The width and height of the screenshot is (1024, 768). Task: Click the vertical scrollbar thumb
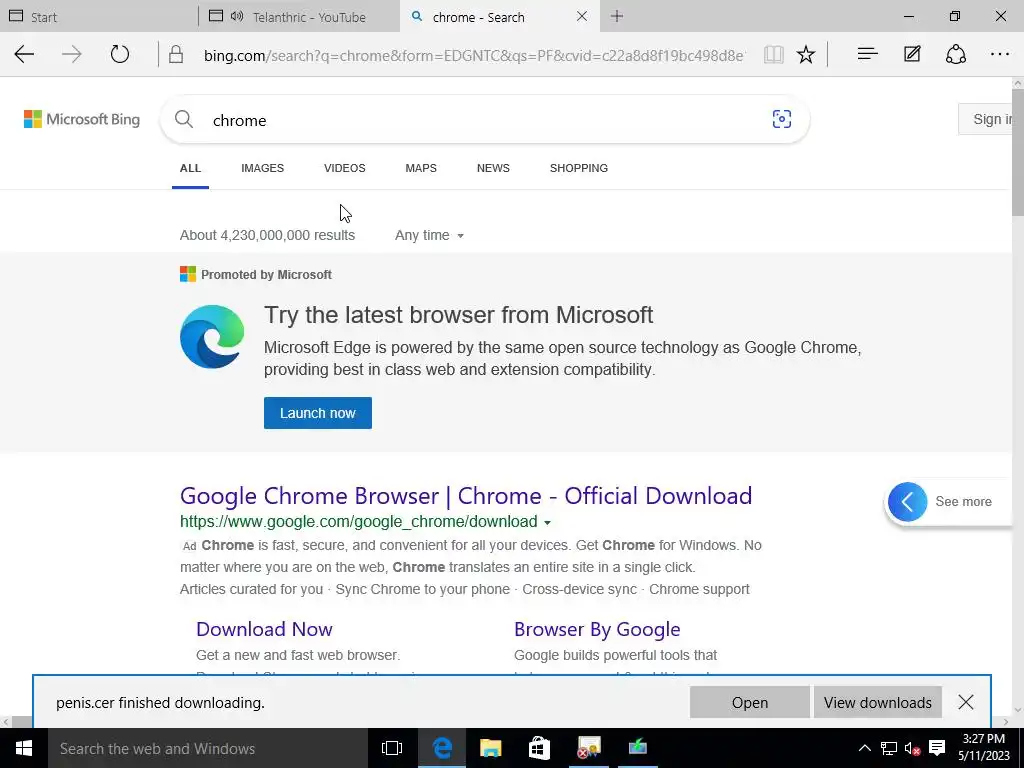pos(1018,152)
